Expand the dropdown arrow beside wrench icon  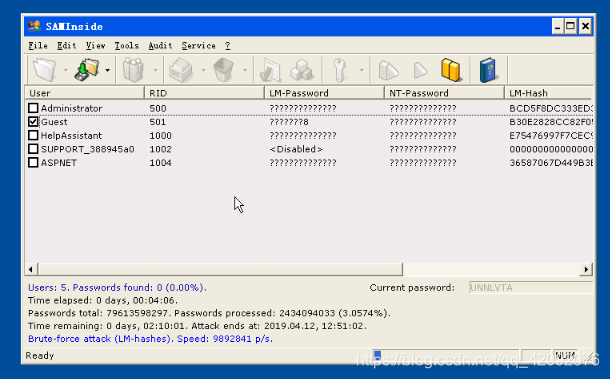coord(362,70)
